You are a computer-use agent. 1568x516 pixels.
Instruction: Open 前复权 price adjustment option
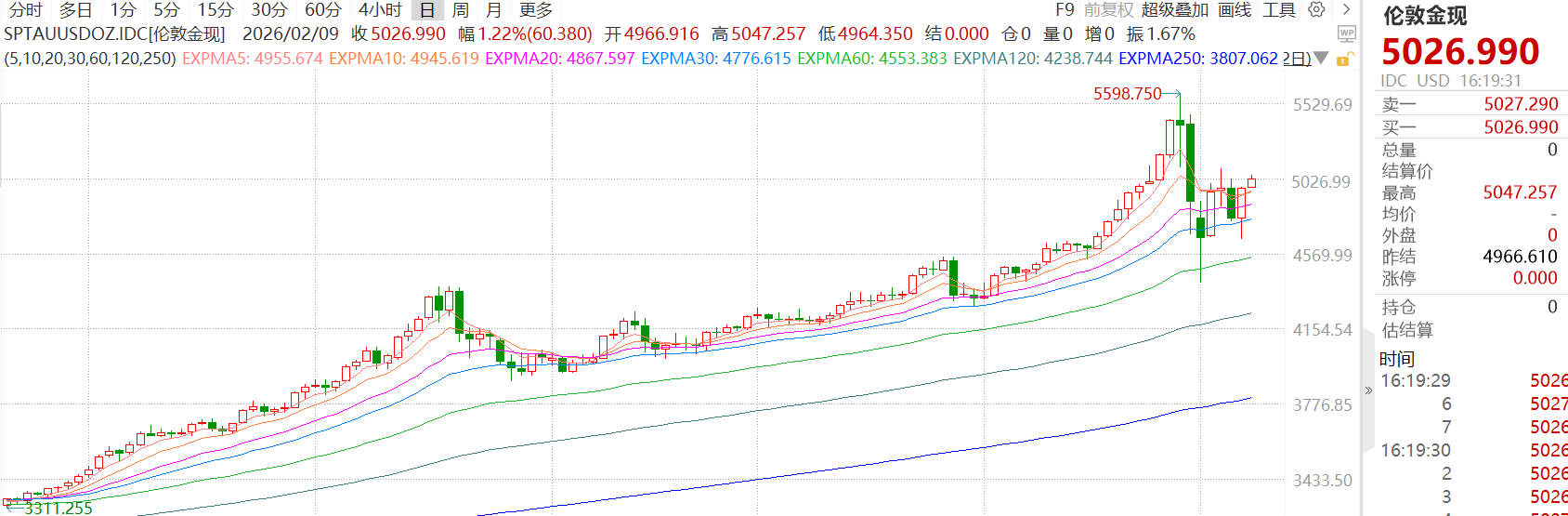(1109, 10)
